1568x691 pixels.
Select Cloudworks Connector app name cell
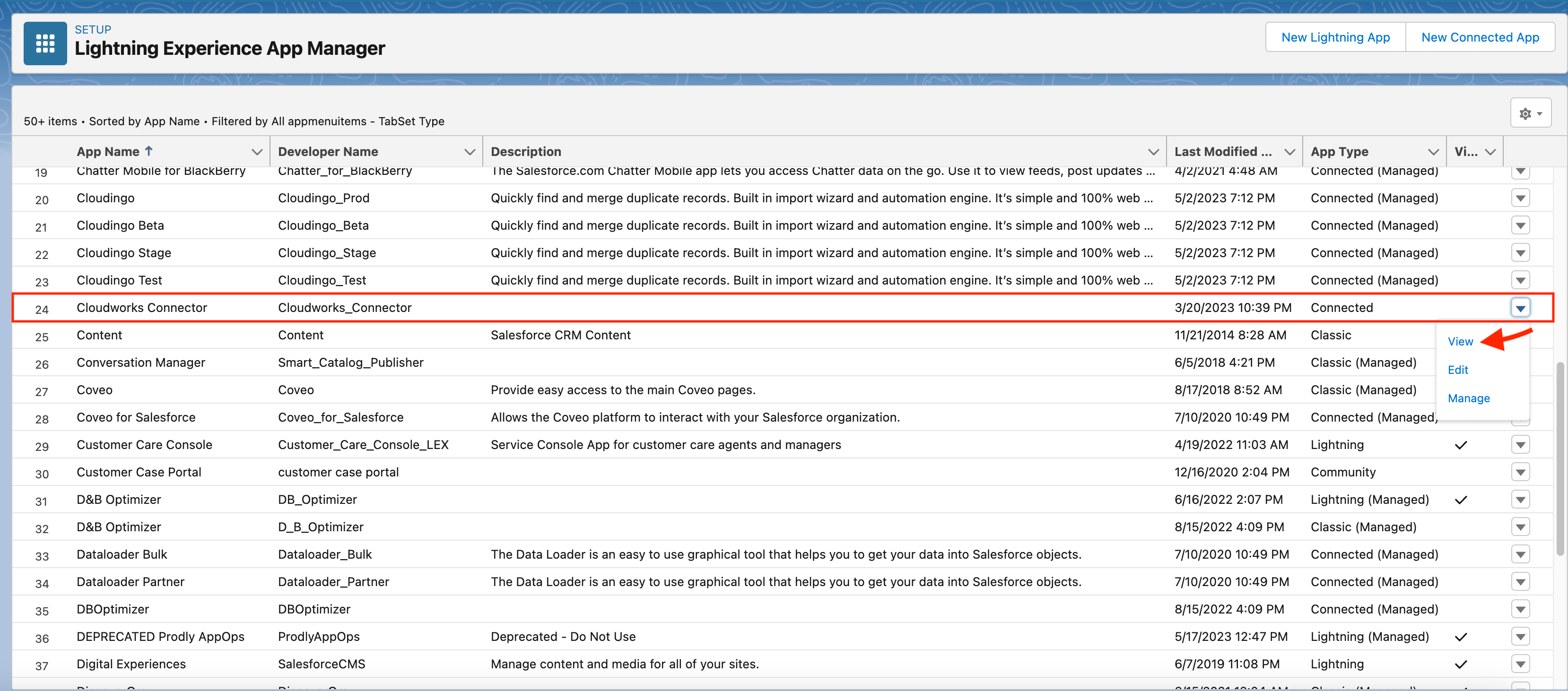click(142, 308)
